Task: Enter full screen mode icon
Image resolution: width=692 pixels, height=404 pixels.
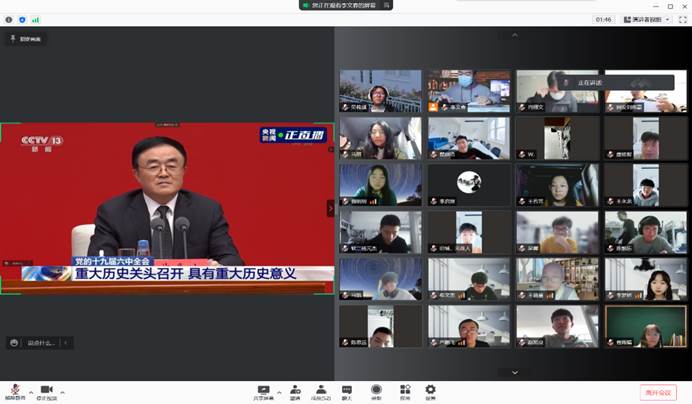Action: click(x=680, y=19)
